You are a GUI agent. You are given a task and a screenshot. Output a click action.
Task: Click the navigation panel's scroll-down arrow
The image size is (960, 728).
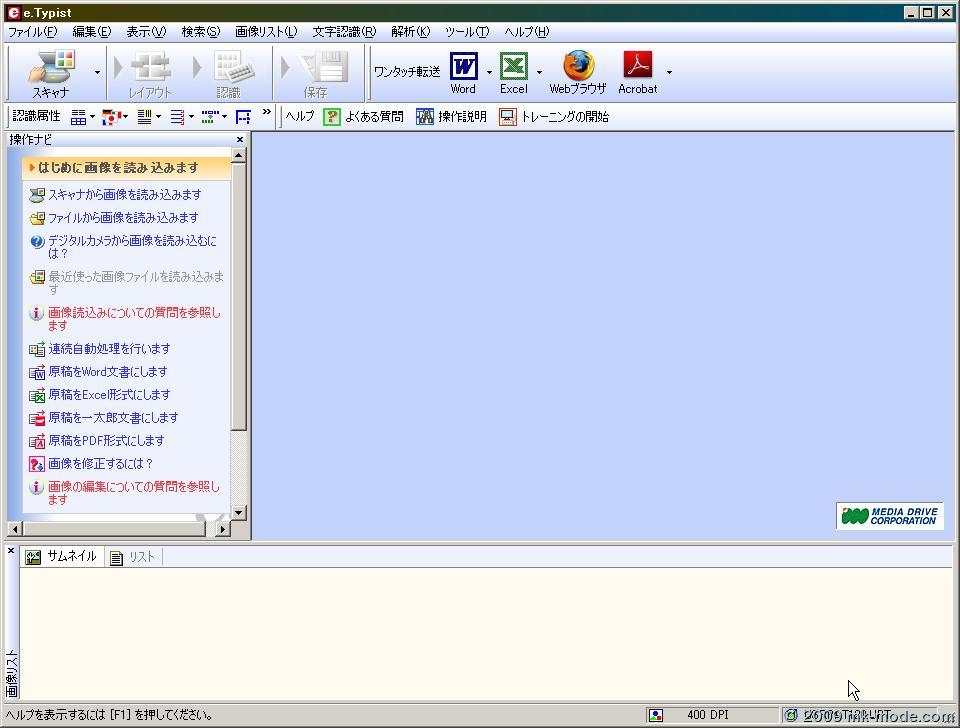point(238,513)
